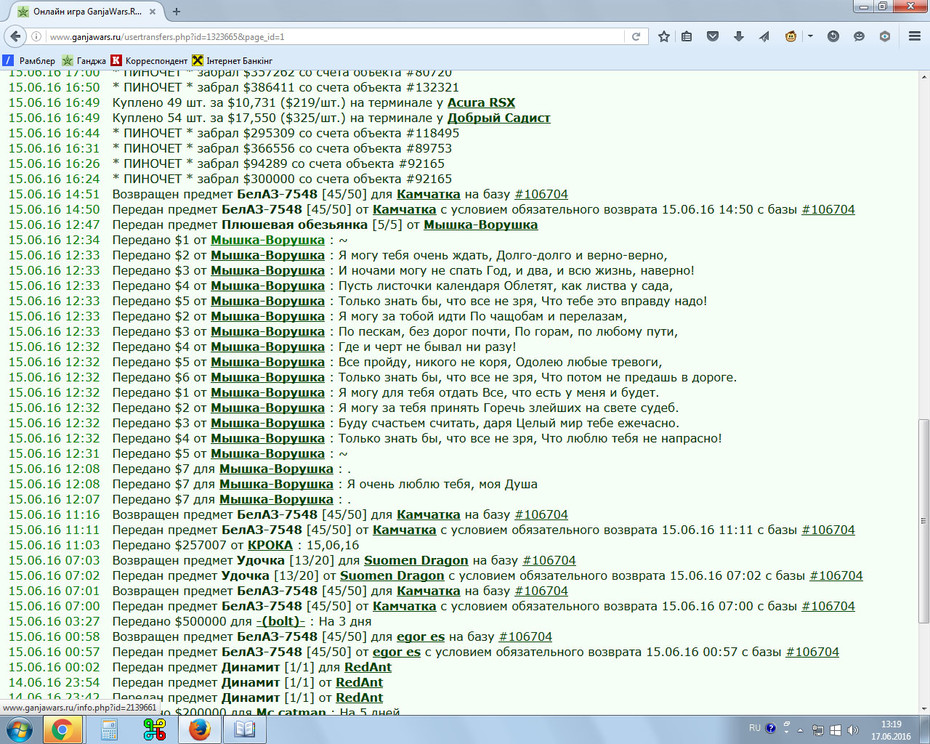Open Мышка-Ворушка link in Плюшевая обезьянка row

pyautogui.click(x=480, y=225)
